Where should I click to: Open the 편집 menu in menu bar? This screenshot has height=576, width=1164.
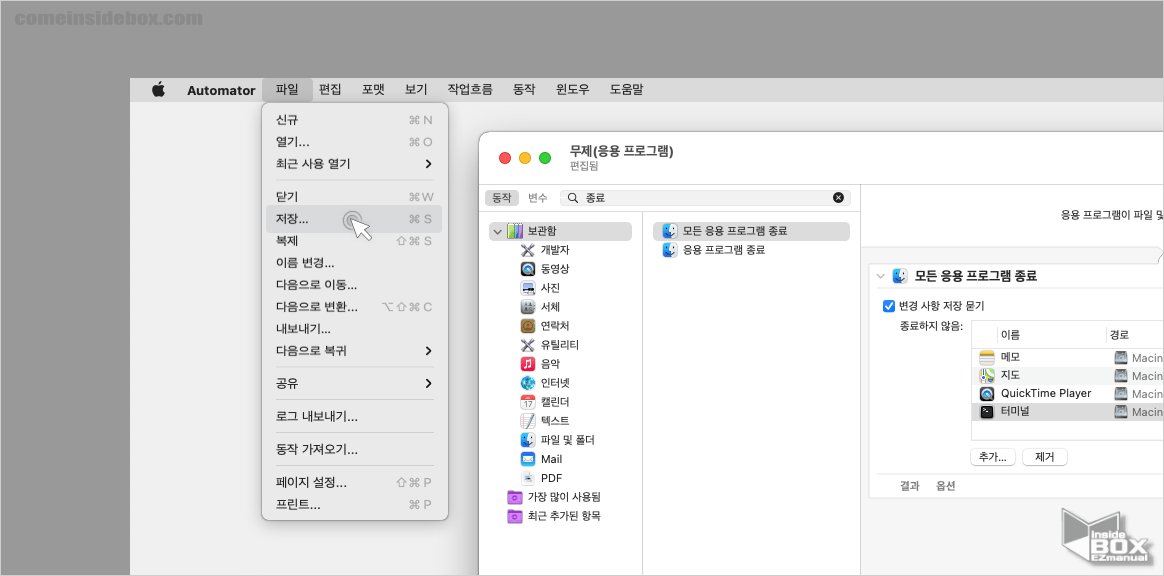[330, 90]
